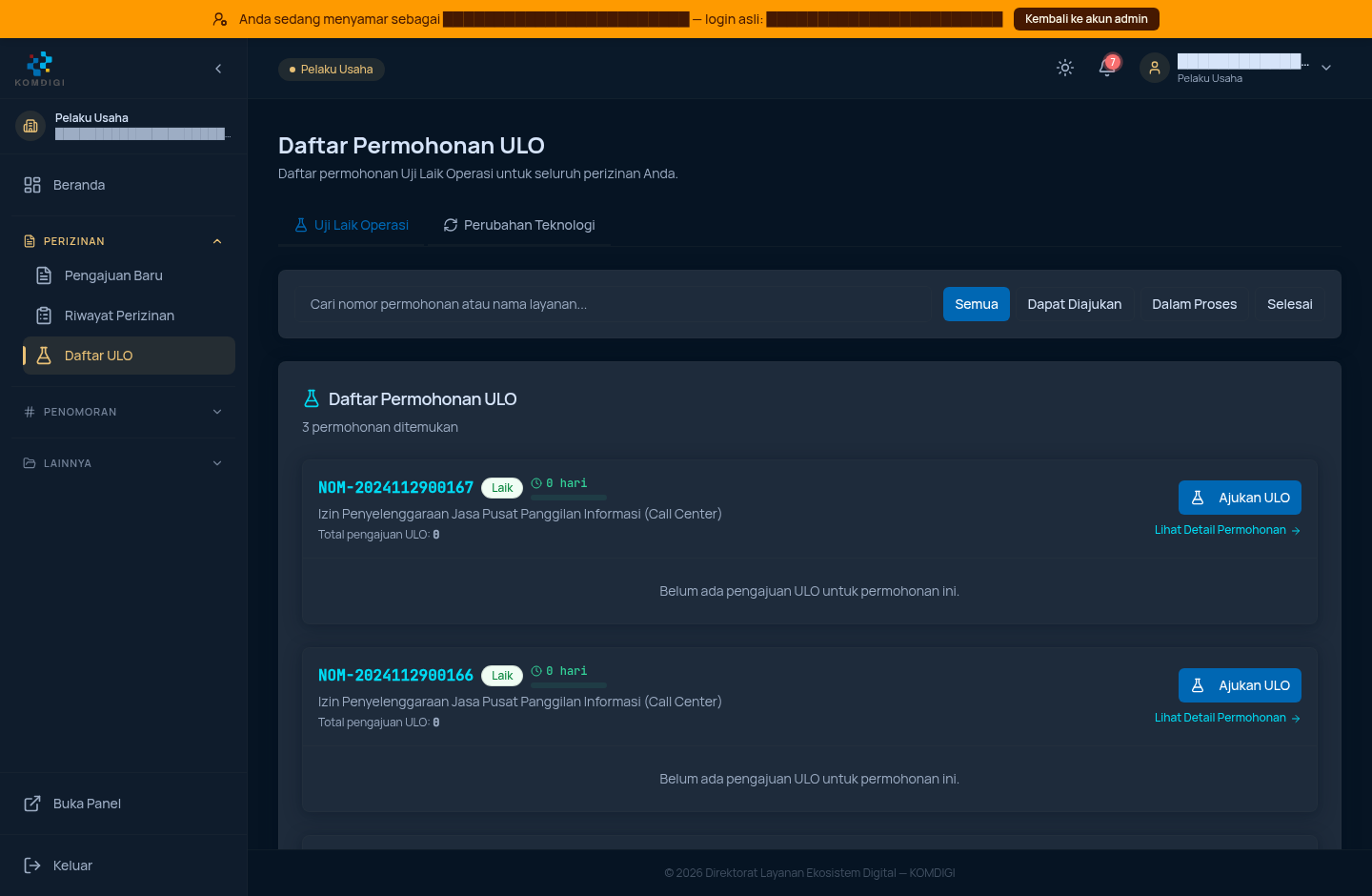Click the company building icon in sidebar
This screenshot has height=896, width=1372.
tap(30, 126)
